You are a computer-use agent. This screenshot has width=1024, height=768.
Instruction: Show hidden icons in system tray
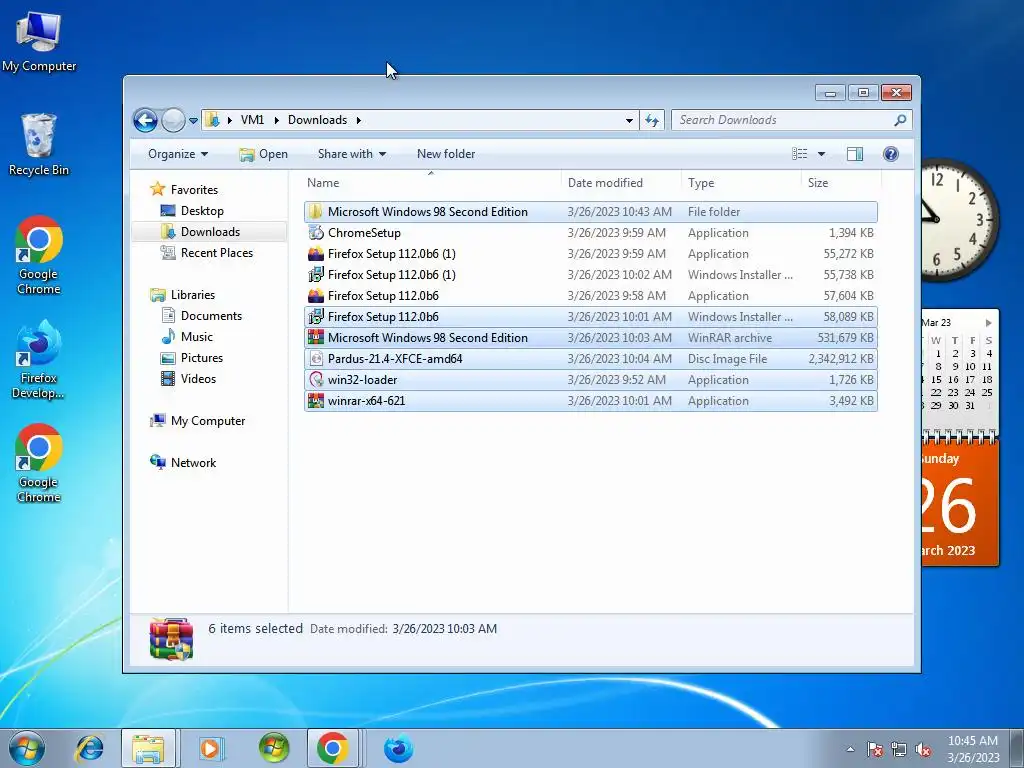[850, 749]
